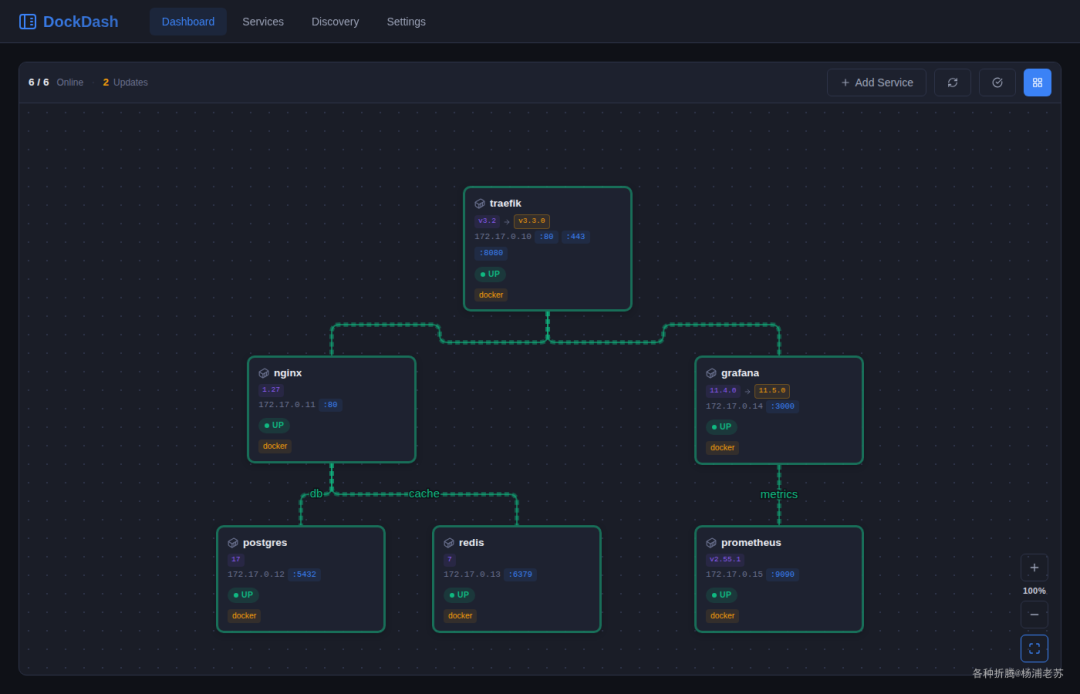This screenshot has width=1080, height=694.
Task: Click redis's :6379 port badge
Action: (x=520, y=574)
